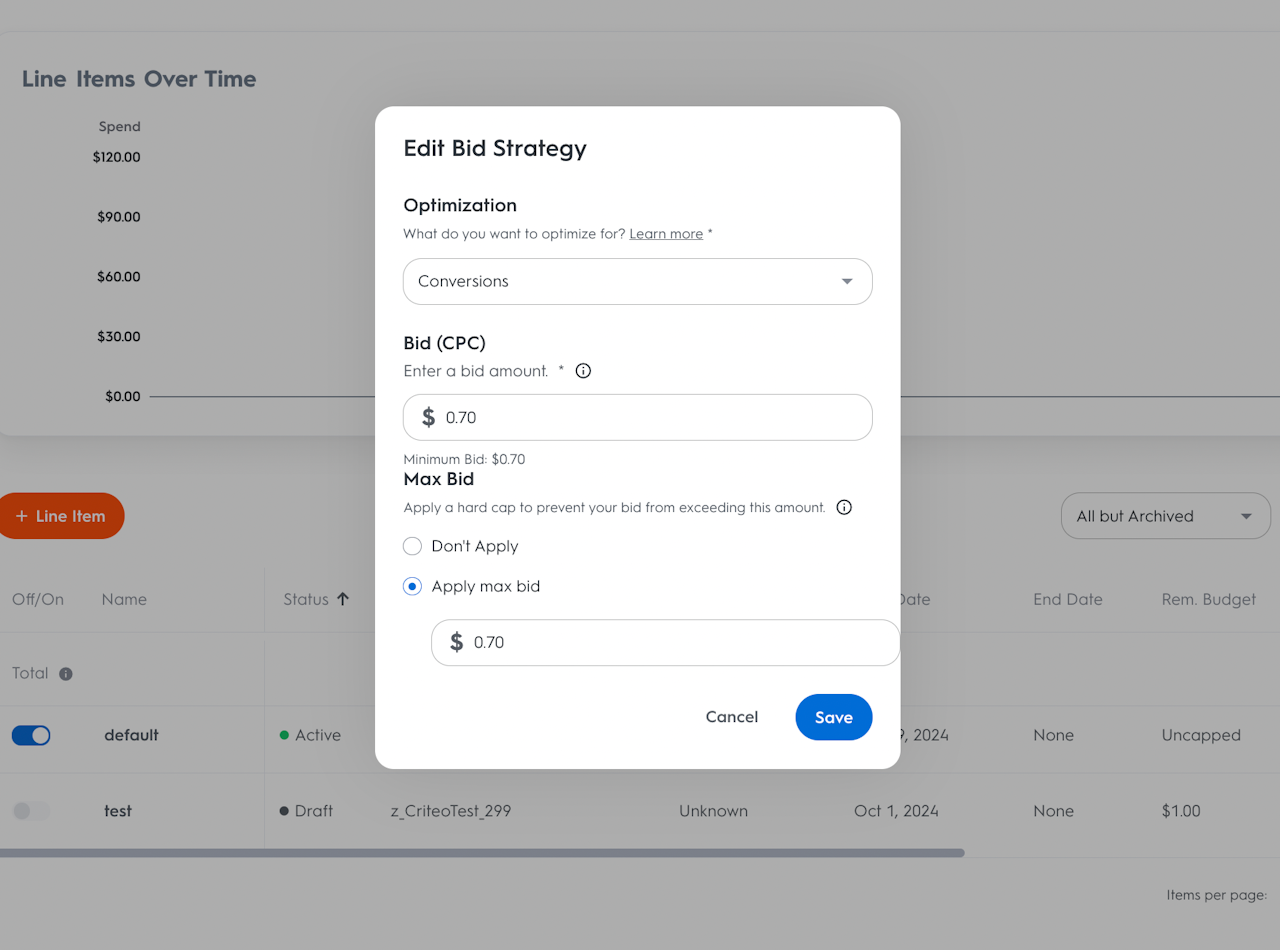Open the Learn more link
The image size is (1280, 950).
pos(666,234)
